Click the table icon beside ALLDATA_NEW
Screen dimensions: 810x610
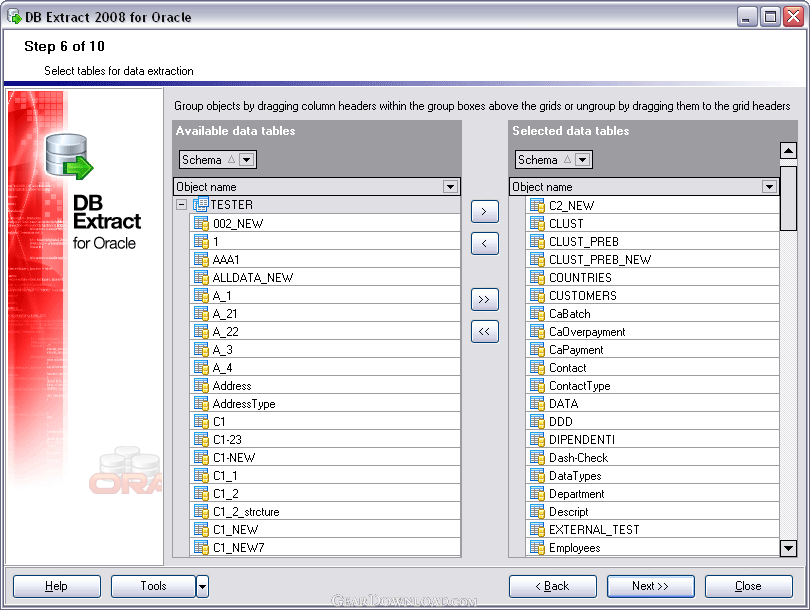click(x=201, y=277)
